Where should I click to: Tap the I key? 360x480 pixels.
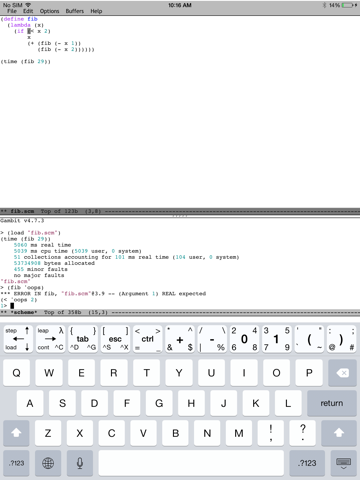pyautogui.click(x=244, y=373)
